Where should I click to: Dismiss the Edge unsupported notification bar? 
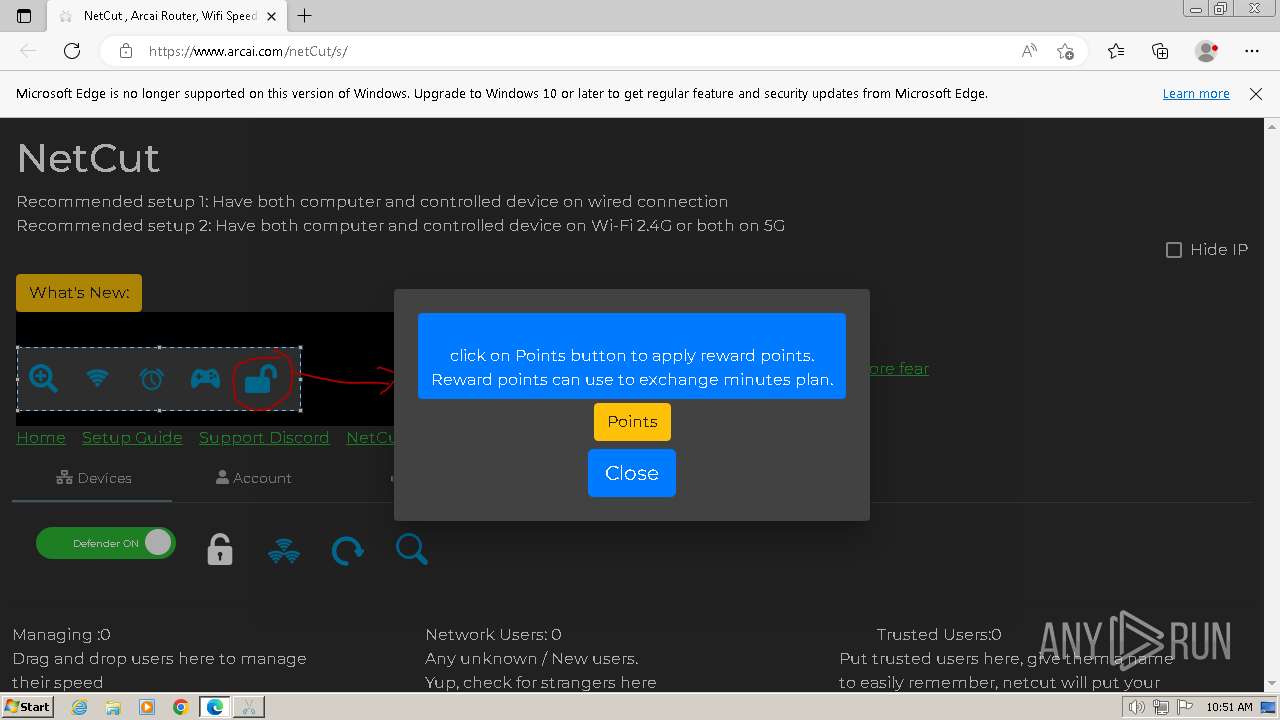[x=1256, y=93]
